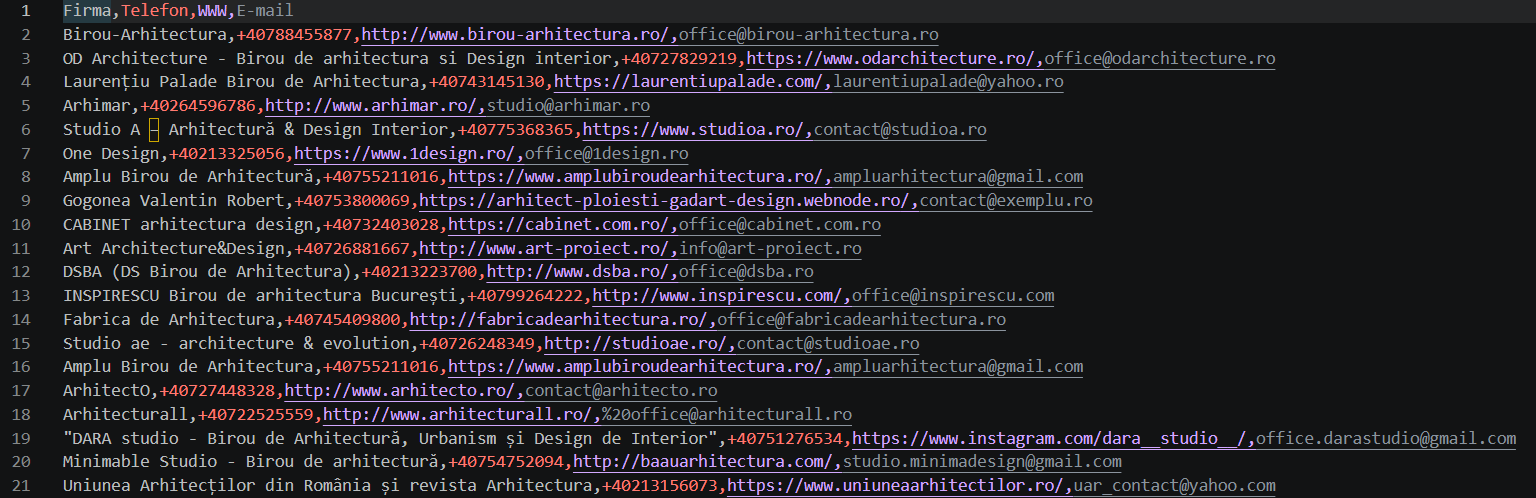Image resolution: width=1536 pixels, height=498 pixels.
Task: Click the phone number +40213223700
Action: coord(419,272)
